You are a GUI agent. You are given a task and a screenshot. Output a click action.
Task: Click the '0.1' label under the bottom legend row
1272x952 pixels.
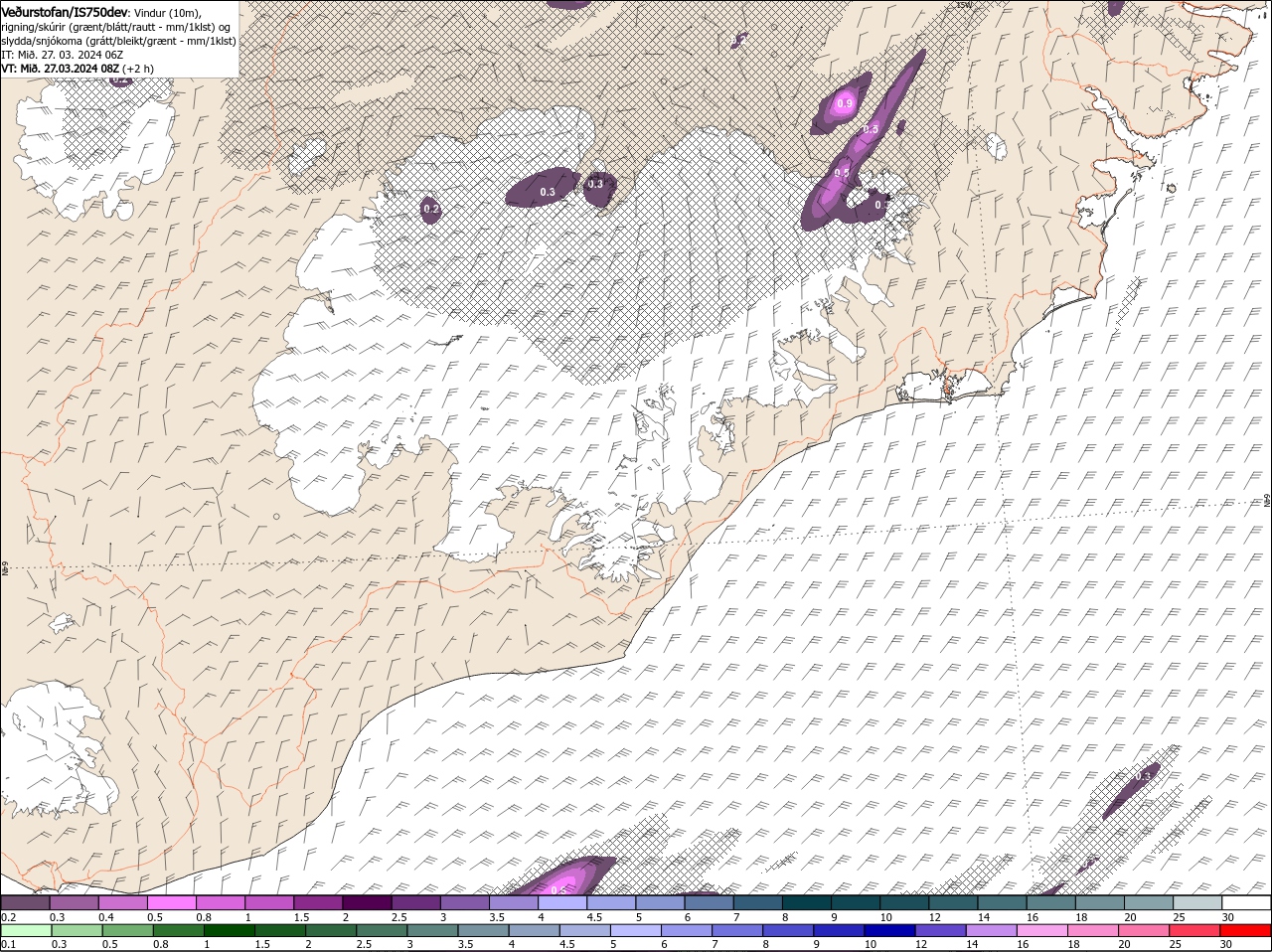click(x=8, y=945)
